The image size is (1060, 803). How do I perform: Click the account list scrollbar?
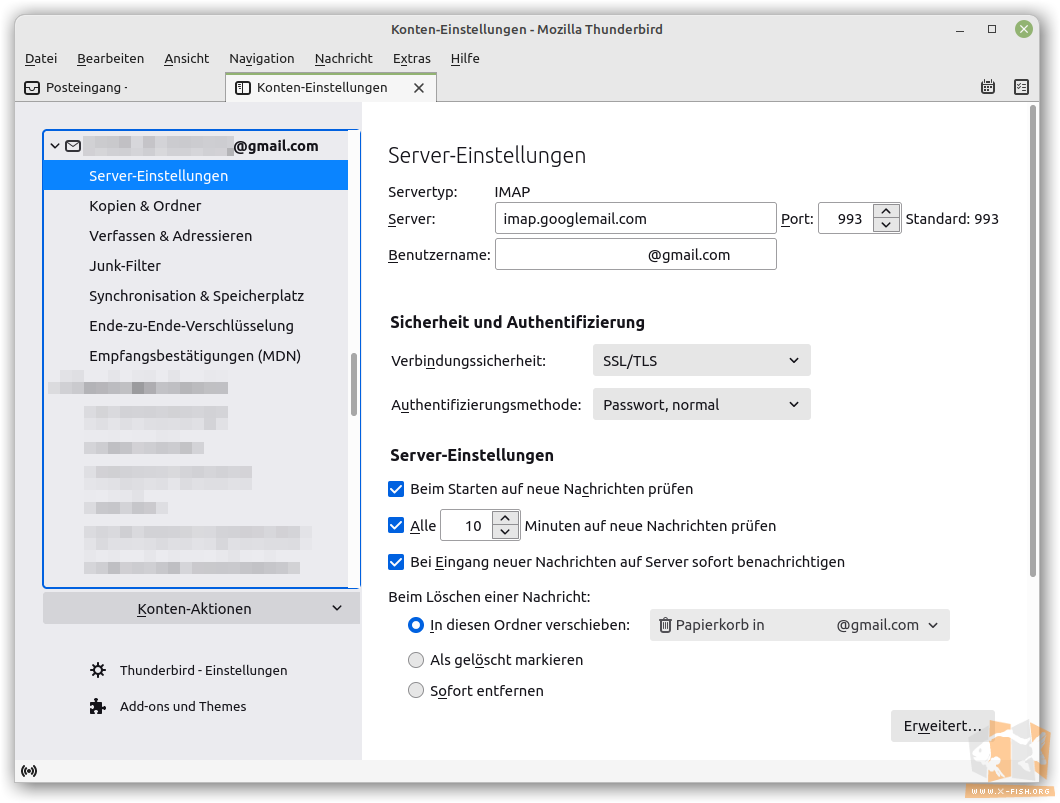354,384
